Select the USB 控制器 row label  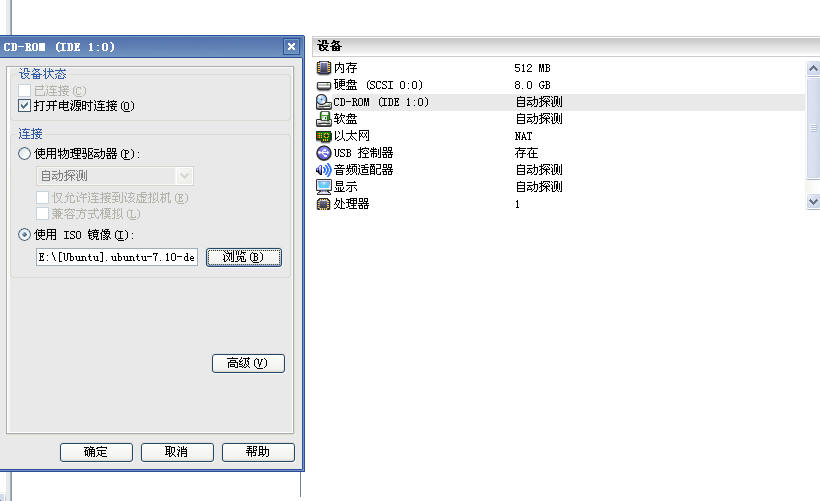363,153
